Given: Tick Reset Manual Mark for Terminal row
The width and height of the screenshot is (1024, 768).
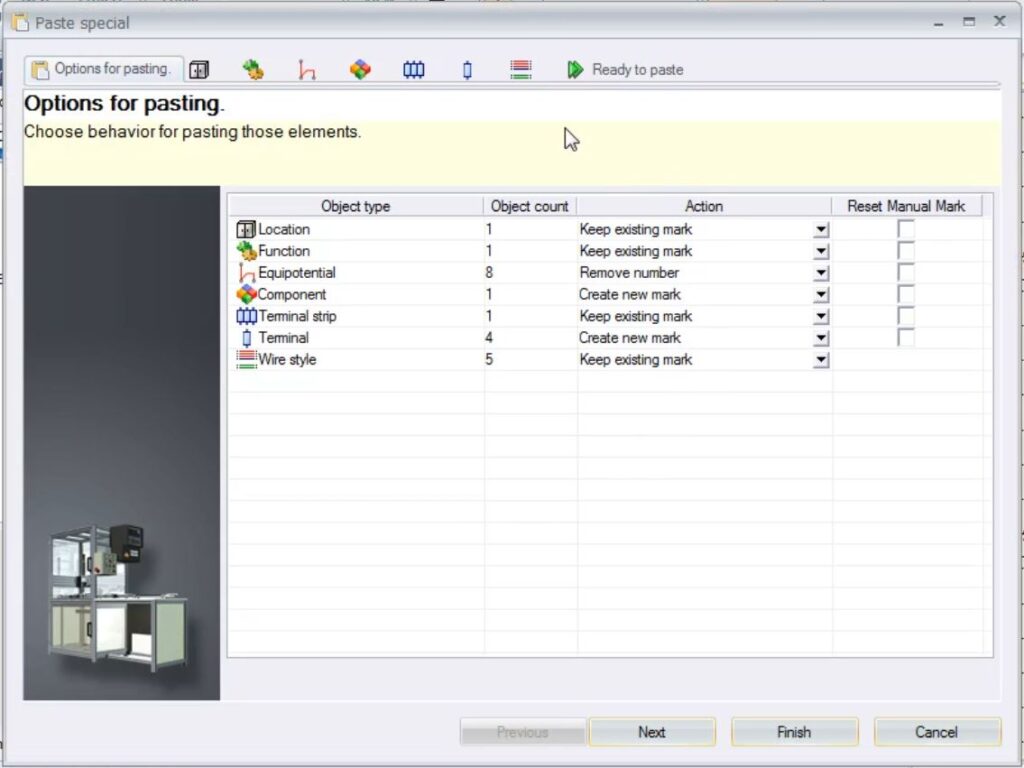Looking at the screenshot, I should pos(906,338).
